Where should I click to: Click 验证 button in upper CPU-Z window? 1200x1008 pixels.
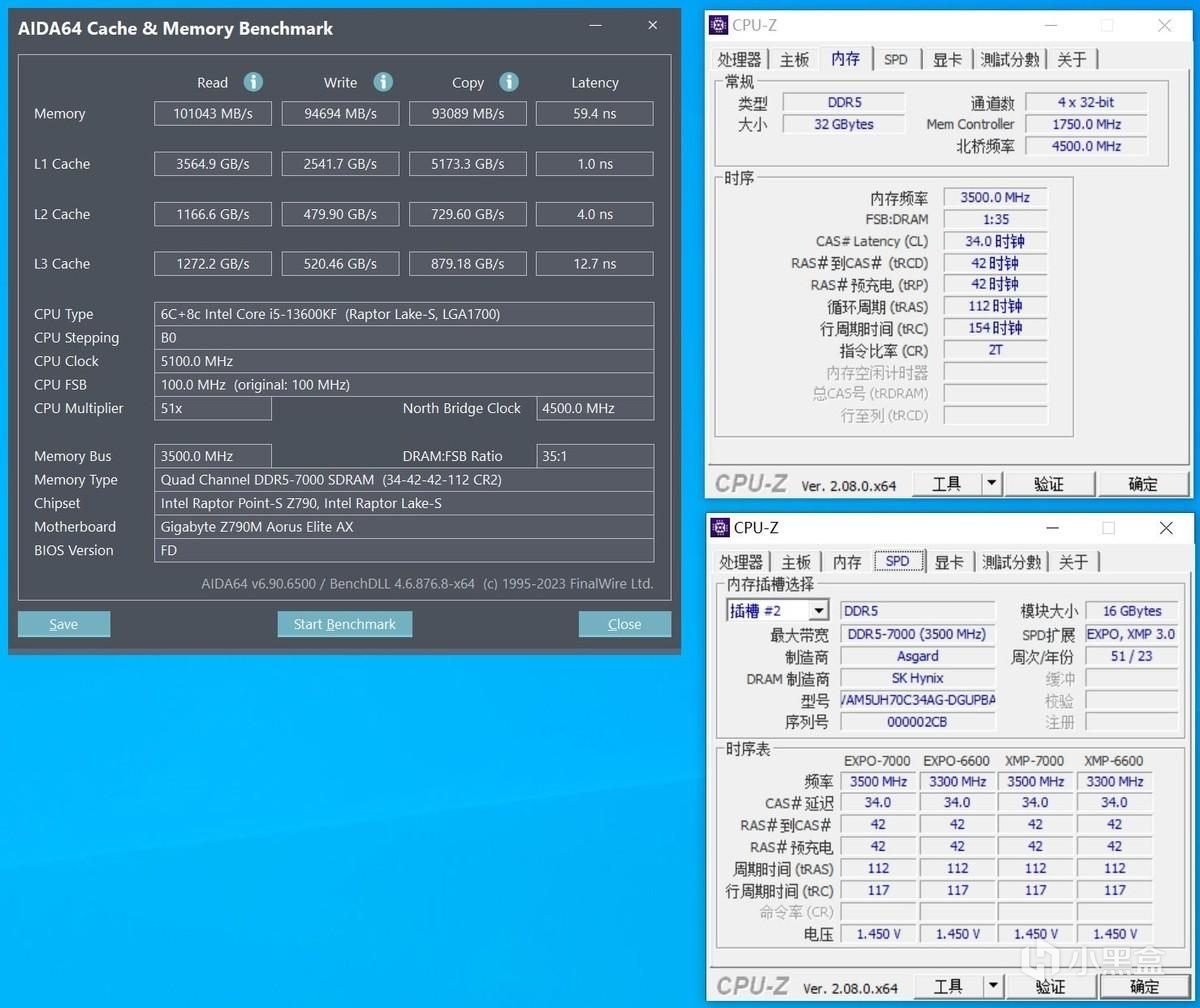pos(1049,484)
